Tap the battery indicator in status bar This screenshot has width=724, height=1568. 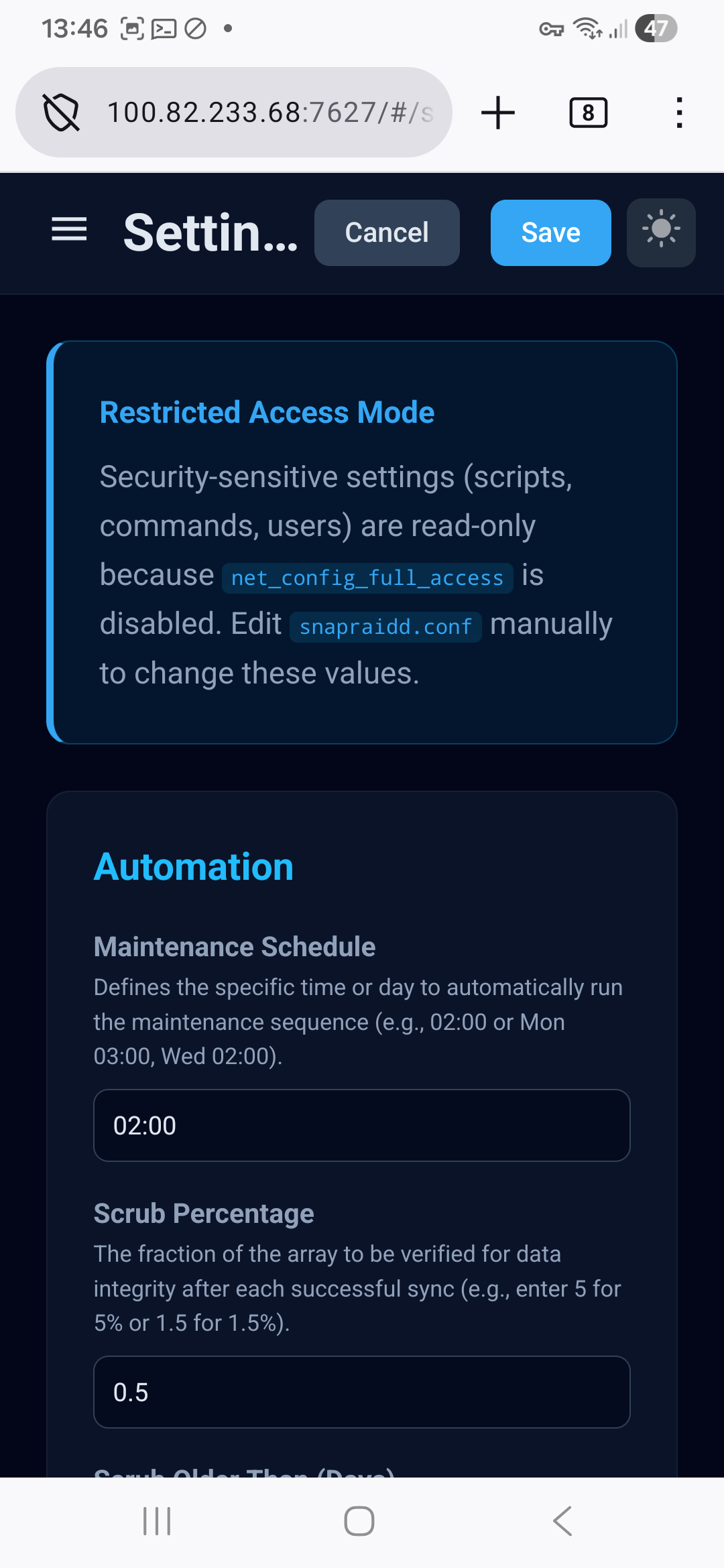pos(656,29)
